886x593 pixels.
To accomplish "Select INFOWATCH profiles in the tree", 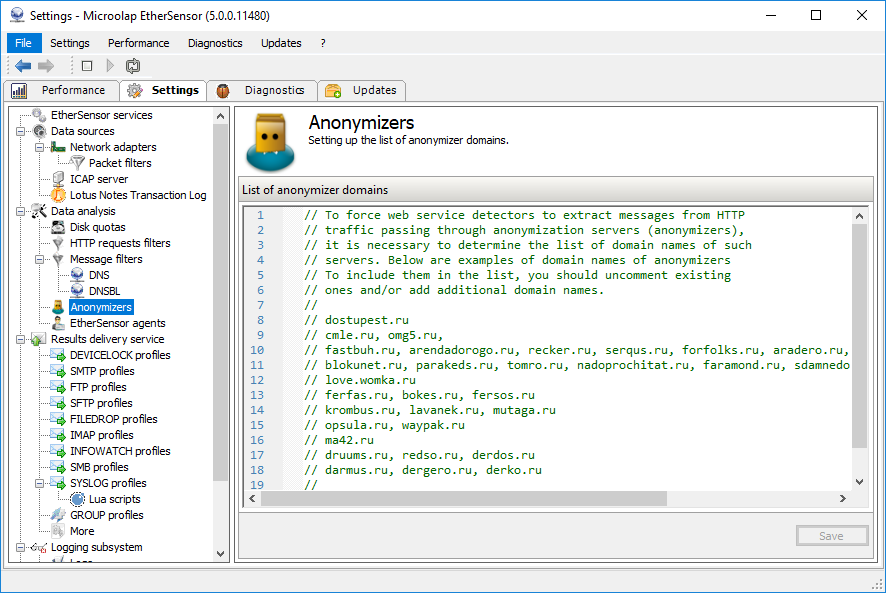I will (120, 451).
